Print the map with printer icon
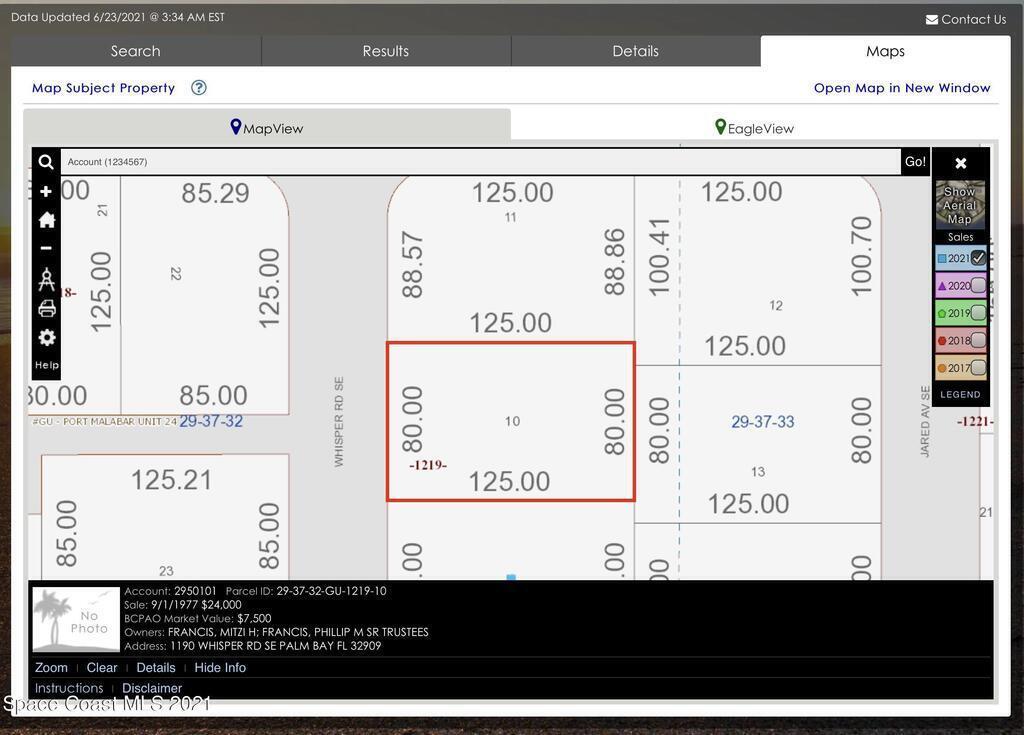 pos(46,309)
